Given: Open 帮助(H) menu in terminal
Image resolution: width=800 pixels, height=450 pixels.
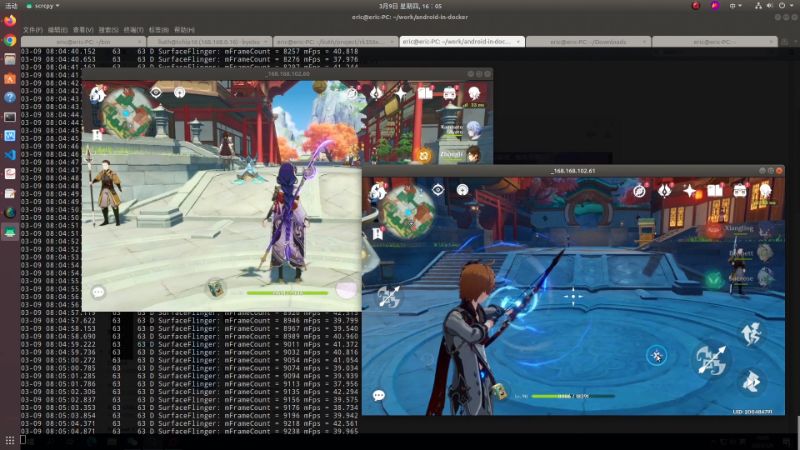Looking at the screenshot, I should coord(184,30).
